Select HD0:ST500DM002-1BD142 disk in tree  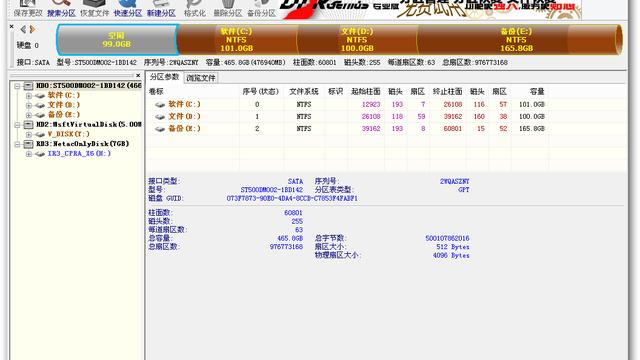tap(89, 86)
